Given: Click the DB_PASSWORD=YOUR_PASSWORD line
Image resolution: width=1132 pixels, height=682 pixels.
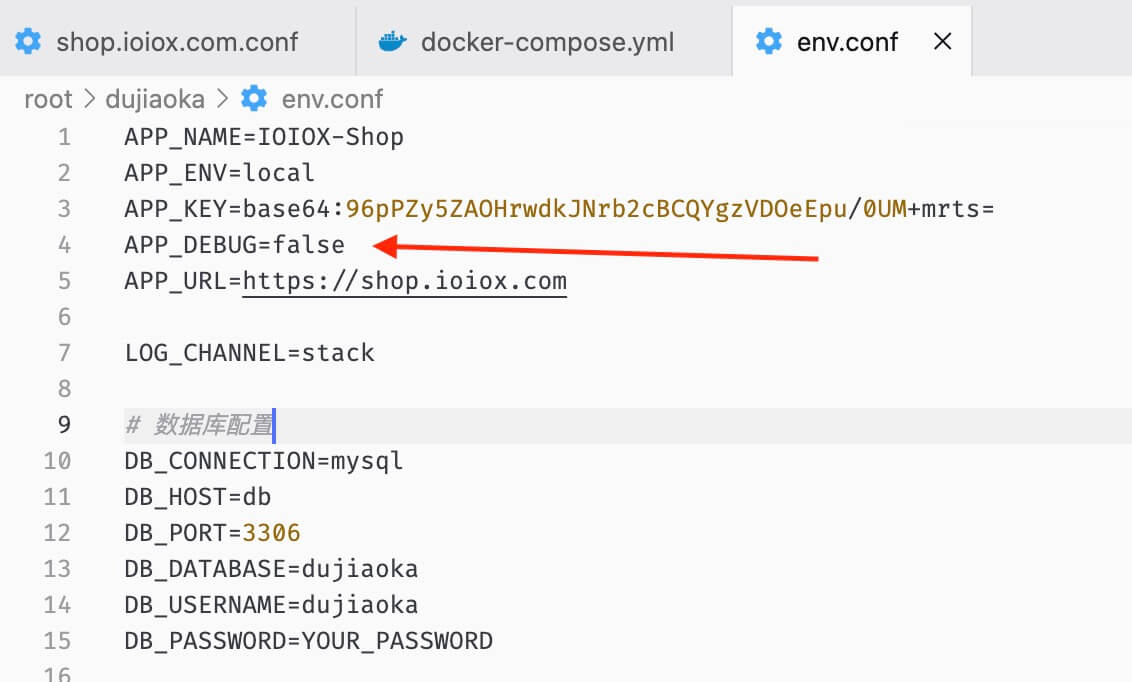Looking at the screenshot, I should coord(308,641).
